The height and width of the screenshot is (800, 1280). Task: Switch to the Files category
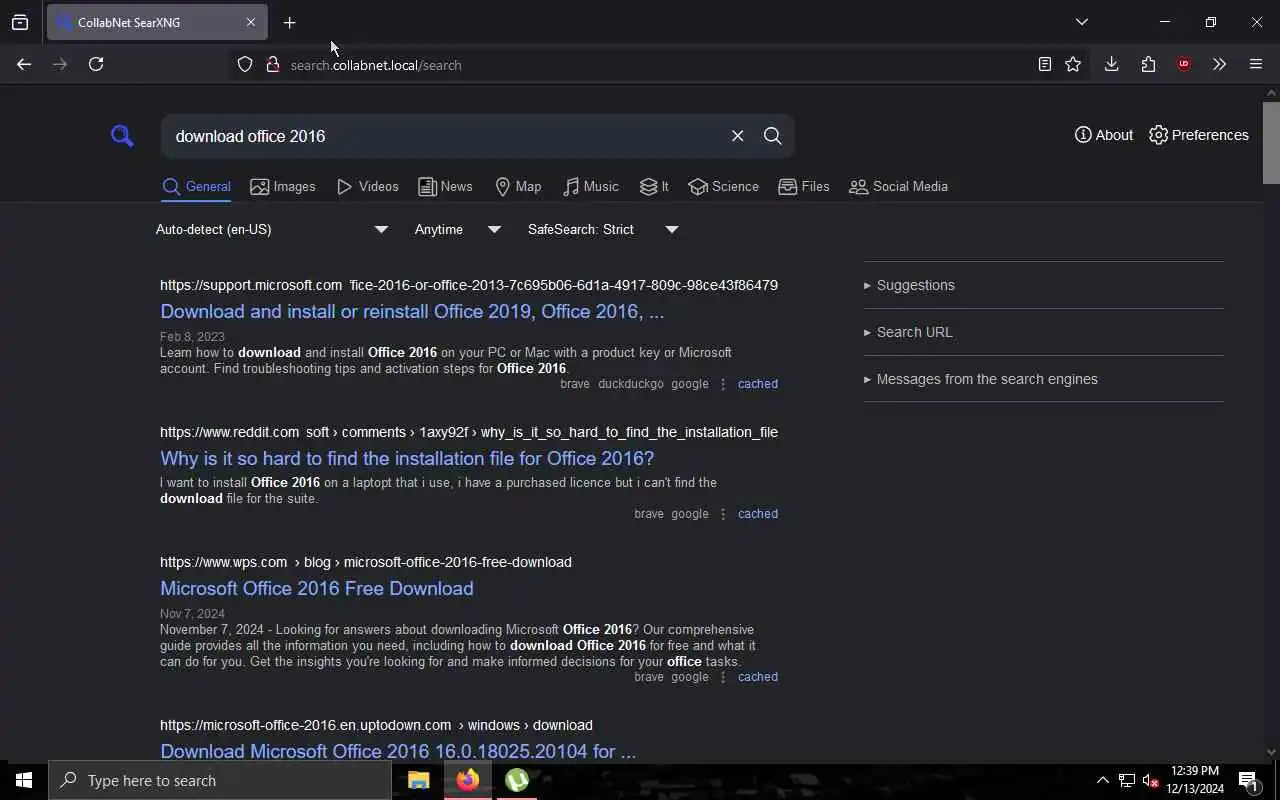[x=803, y=186]
